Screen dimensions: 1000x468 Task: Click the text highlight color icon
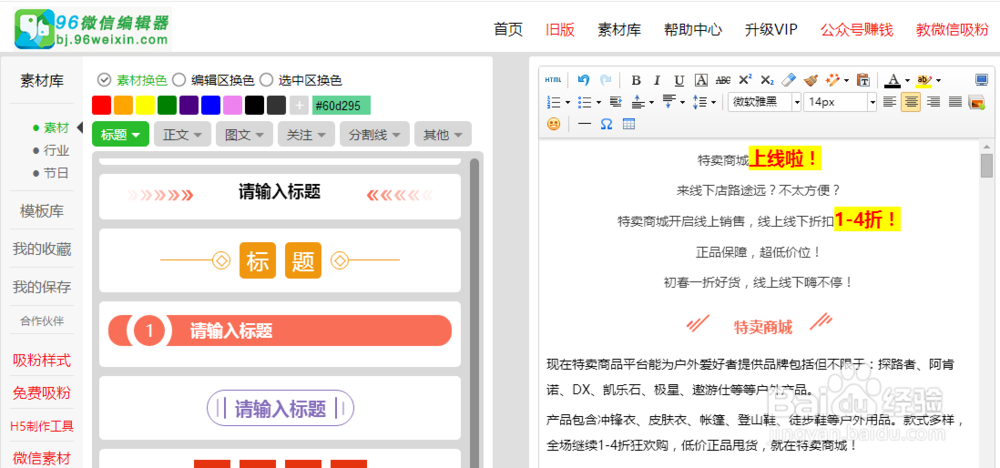click(923, 80)
